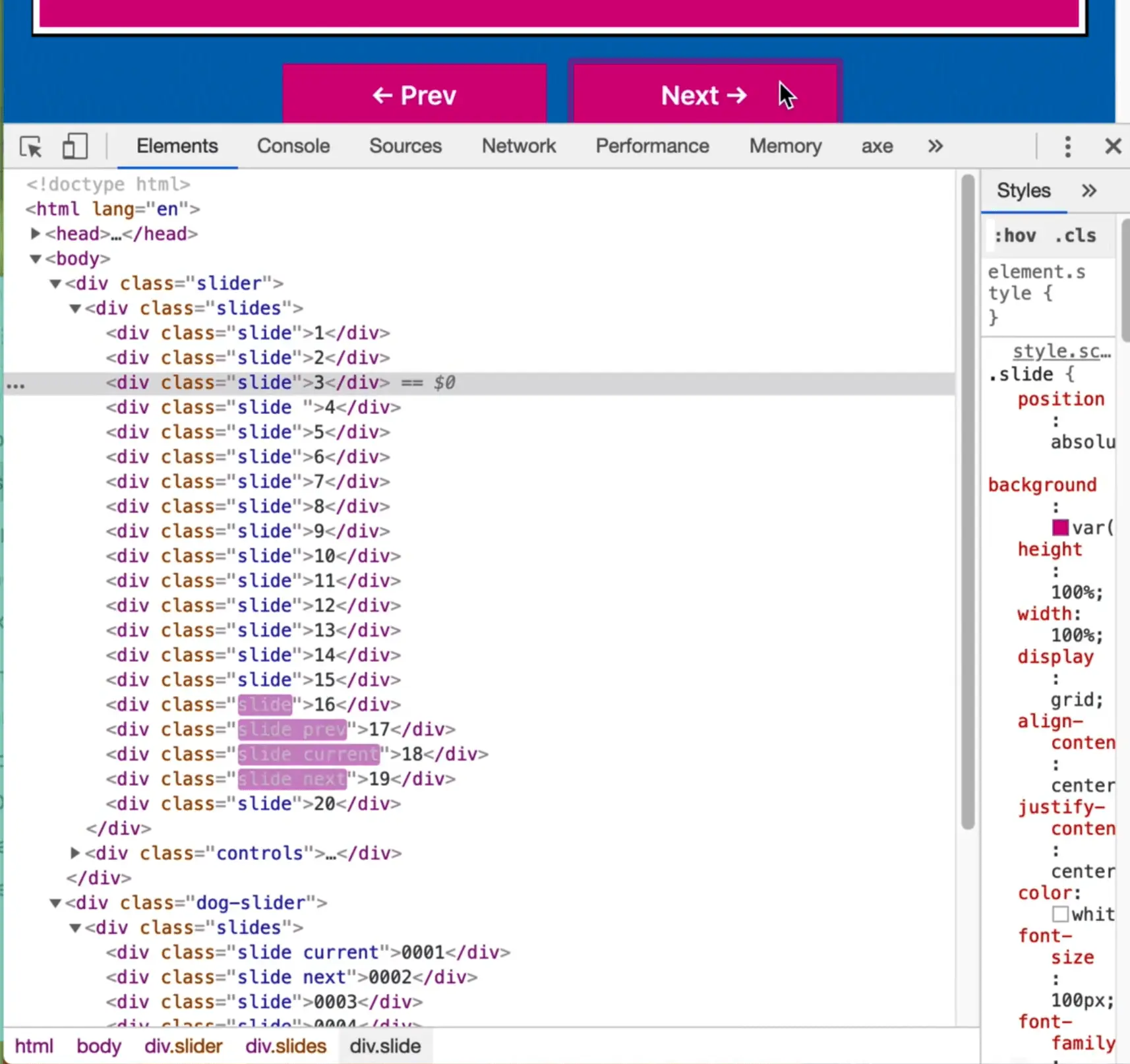Click the background color swatch in Styles
Screen dimensions: 1130x1064
point(1060,528)
